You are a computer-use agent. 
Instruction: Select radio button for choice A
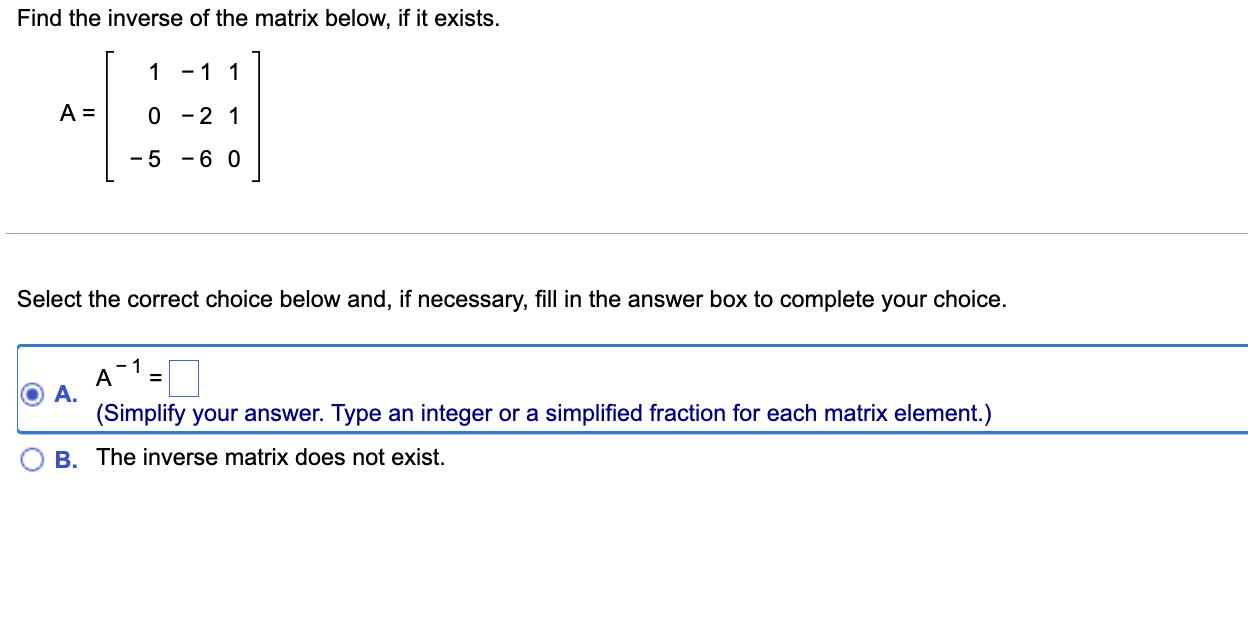click(31, 396)
